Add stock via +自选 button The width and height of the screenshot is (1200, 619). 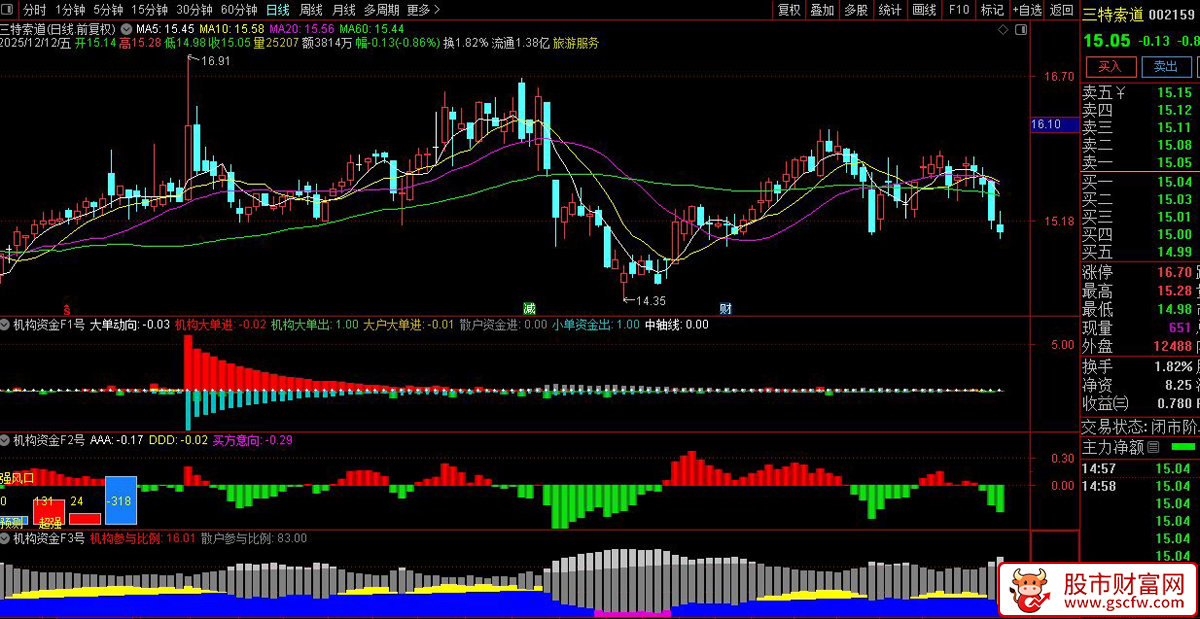point(1027,10)
